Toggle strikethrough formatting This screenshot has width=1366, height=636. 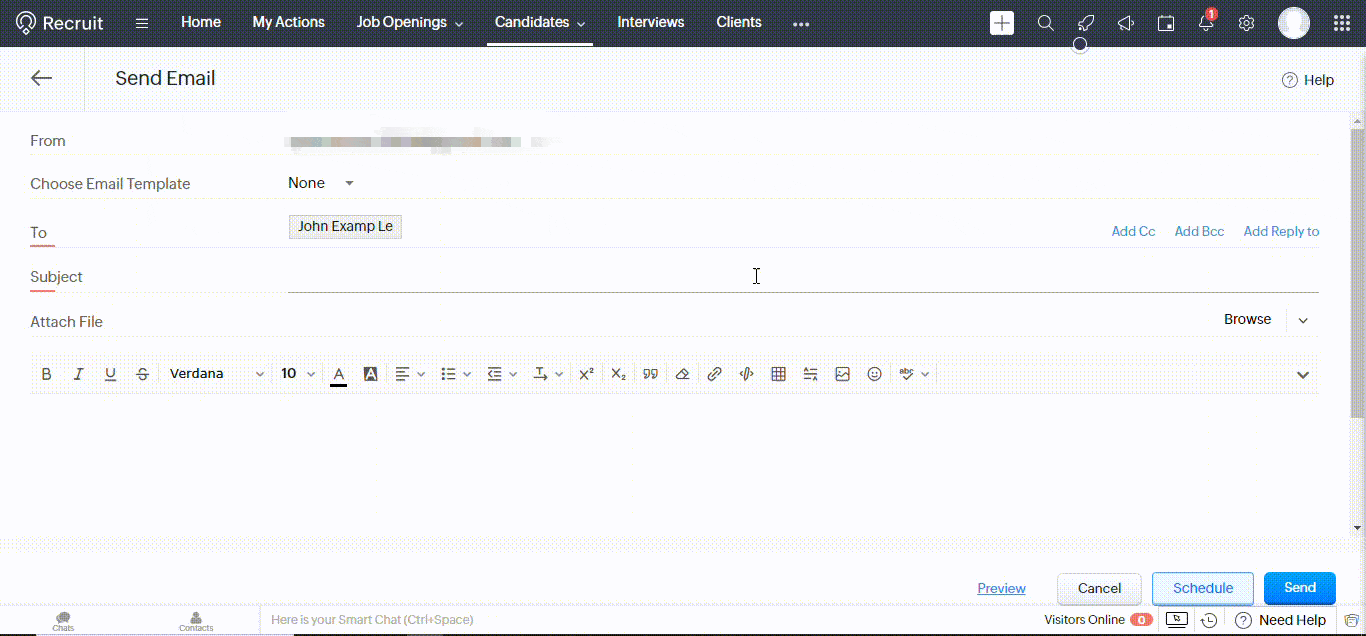(x=142, y=374)
